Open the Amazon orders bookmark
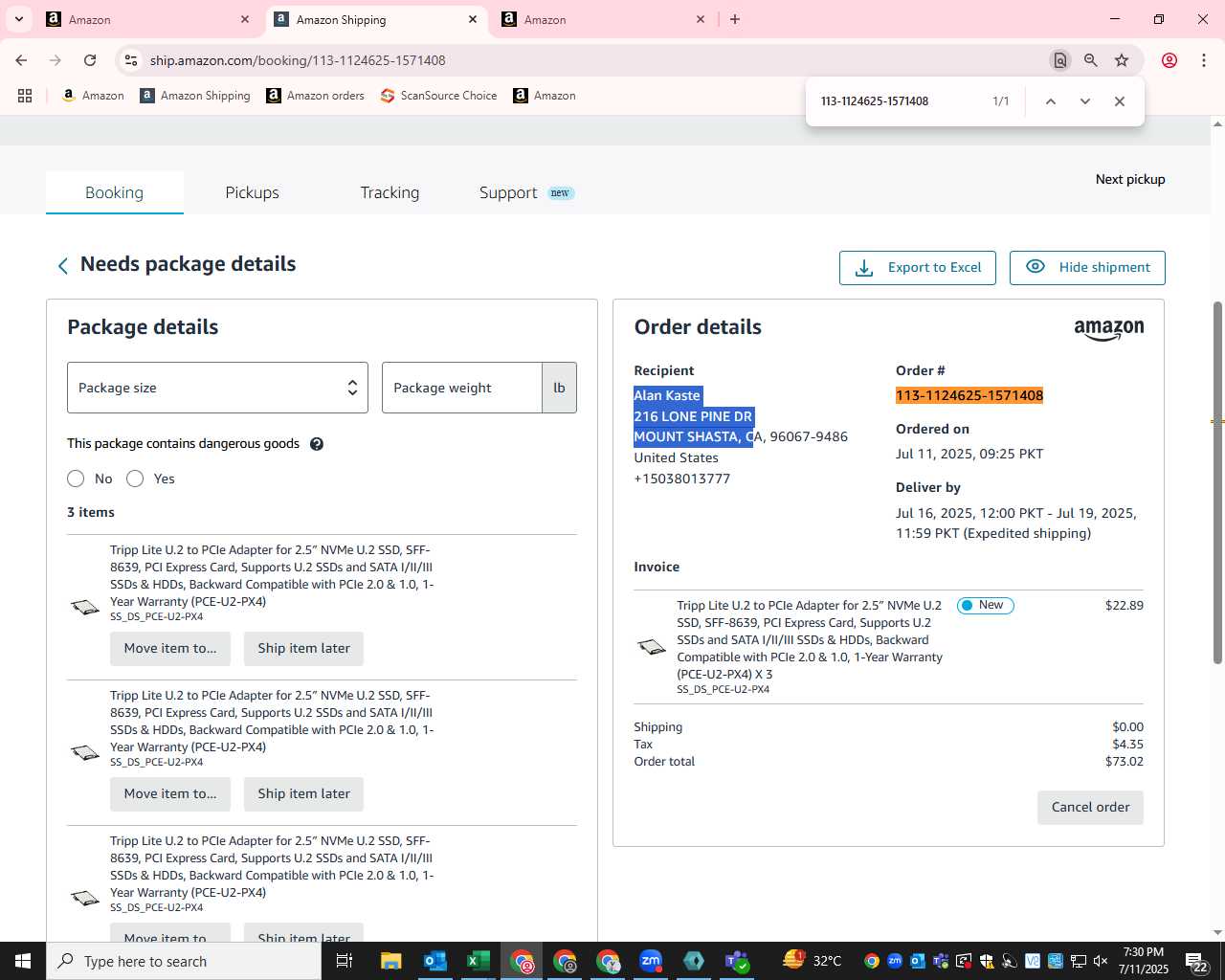This screenshot has width=1225, height=980. (315, 96)
